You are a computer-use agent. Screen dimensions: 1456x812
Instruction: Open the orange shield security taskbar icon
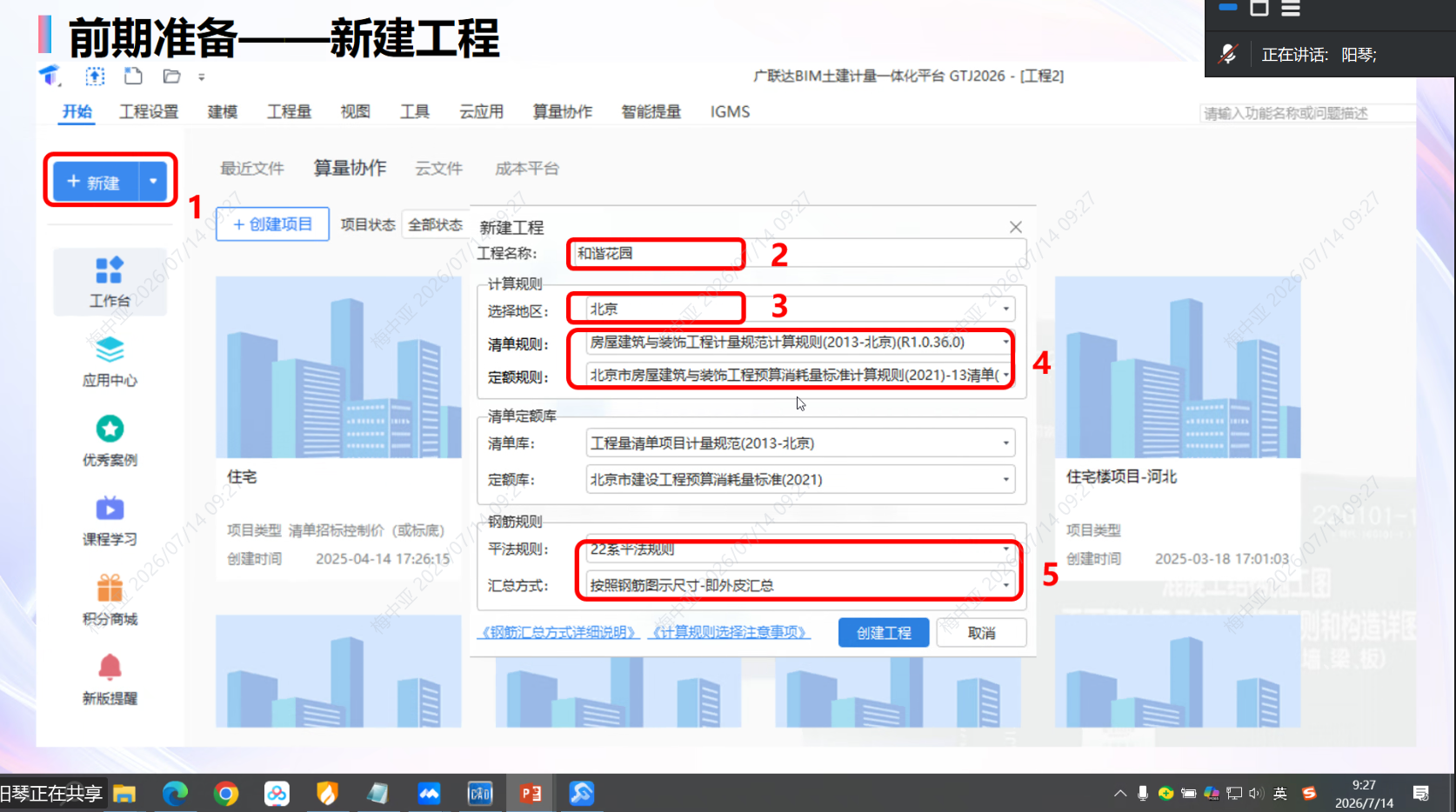(x=327, y=793)
